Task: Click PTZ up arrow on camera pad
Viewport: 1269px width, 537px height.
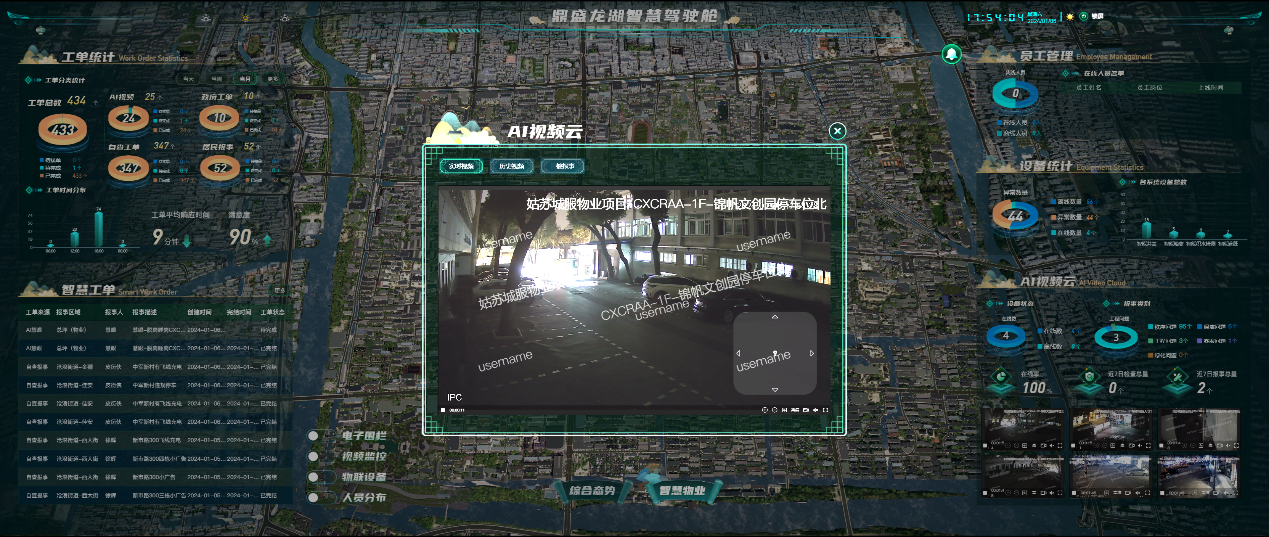Action: coord(775,317)
